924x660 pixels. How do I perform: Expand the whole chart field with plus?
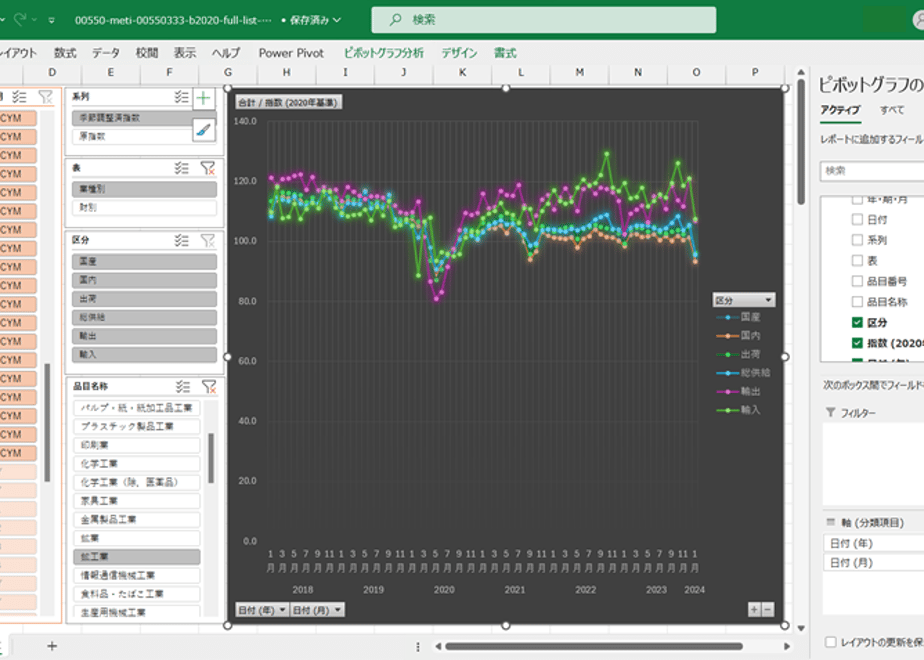(754, 610)
